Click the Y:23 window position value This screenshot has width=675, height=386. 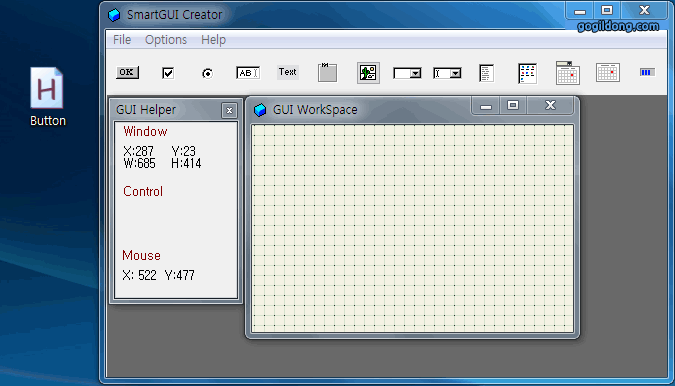183,151
